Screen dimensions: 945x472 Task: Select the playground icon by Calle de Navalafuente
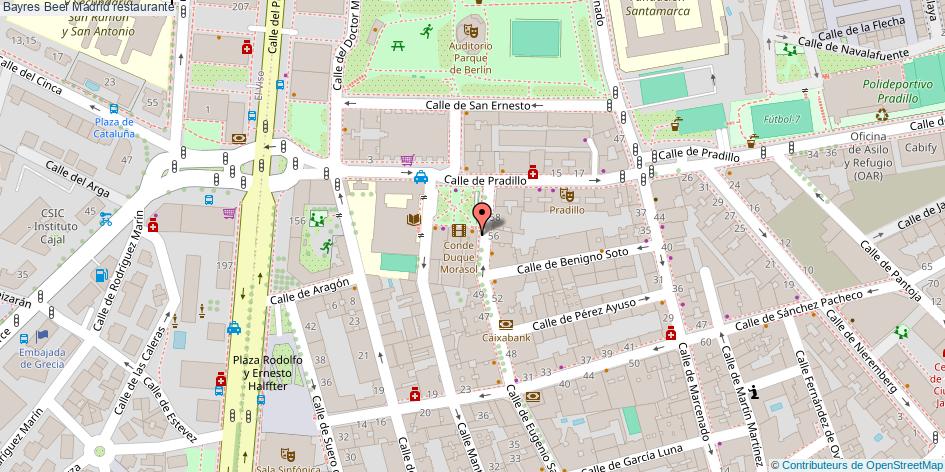click(790, 49)
